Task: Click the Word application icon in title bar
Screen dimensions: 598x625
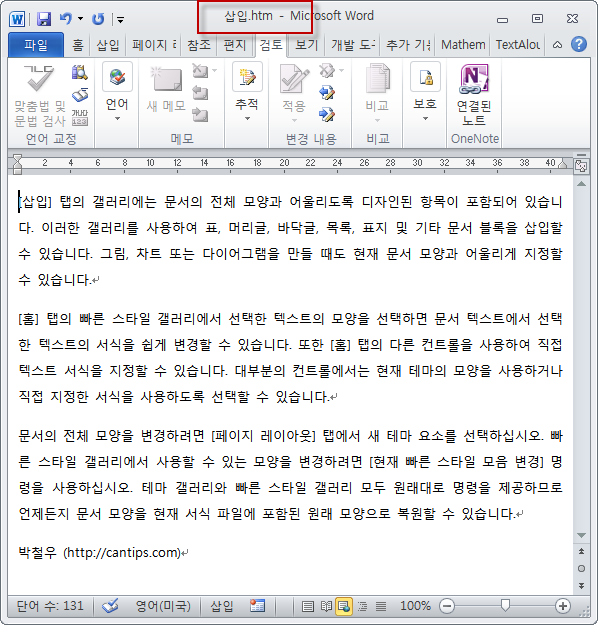Action: [17, 18]
